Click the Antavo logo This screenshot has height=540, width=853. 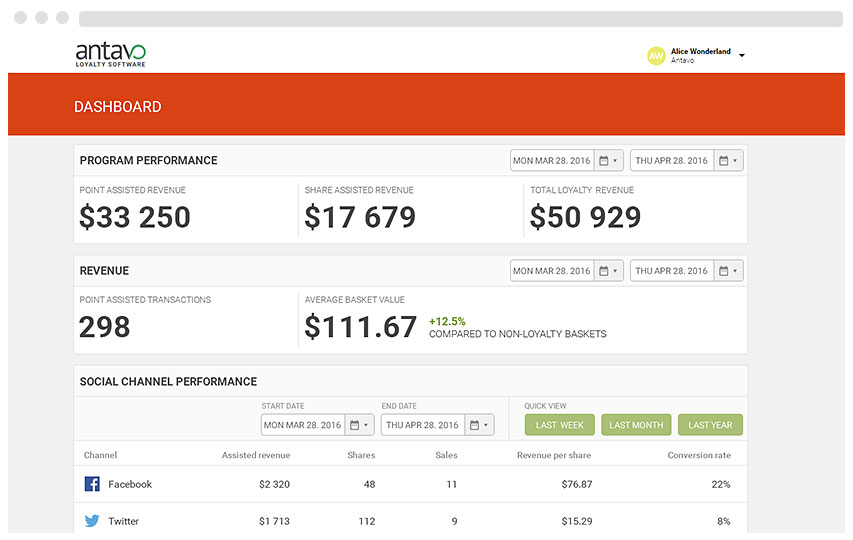(111, 54)
